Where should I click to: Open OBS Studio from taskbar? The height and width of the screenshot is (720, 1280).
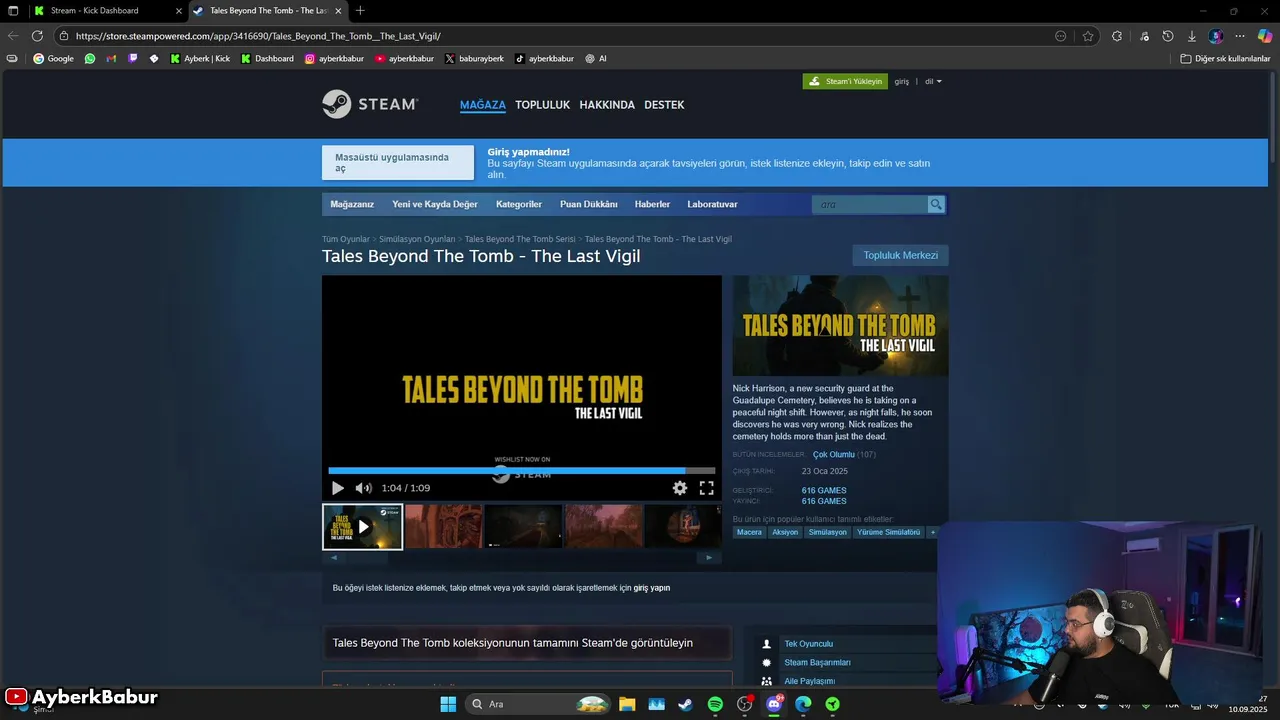pyautogui.click(x=744, y=704)
